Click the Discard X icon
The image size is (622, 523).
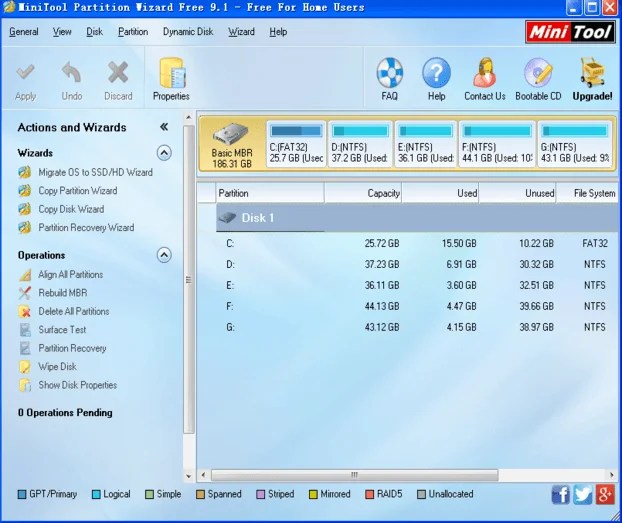[118, 73]
